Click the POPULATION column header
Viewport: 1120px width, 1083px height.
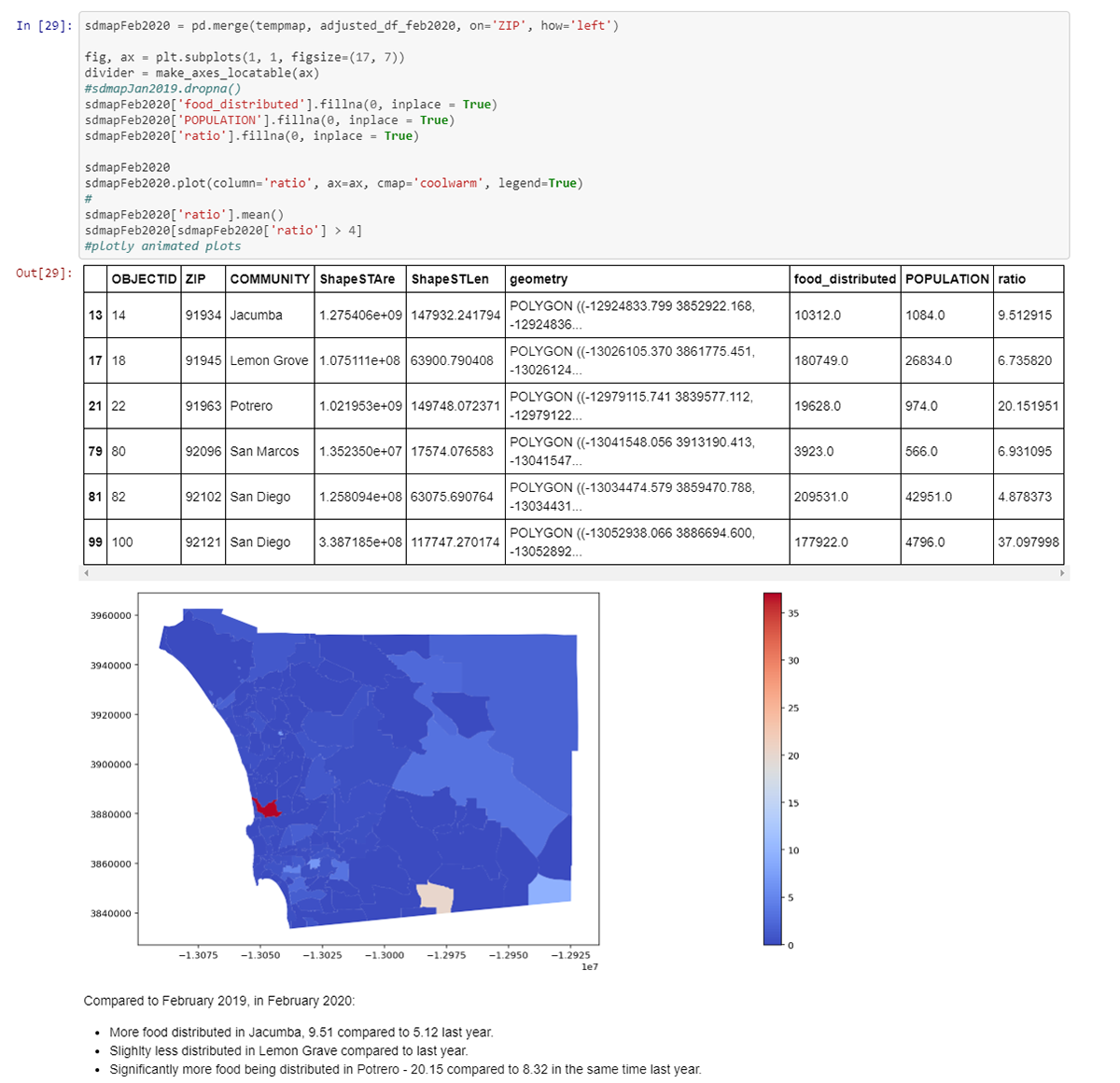click(946, 278)
